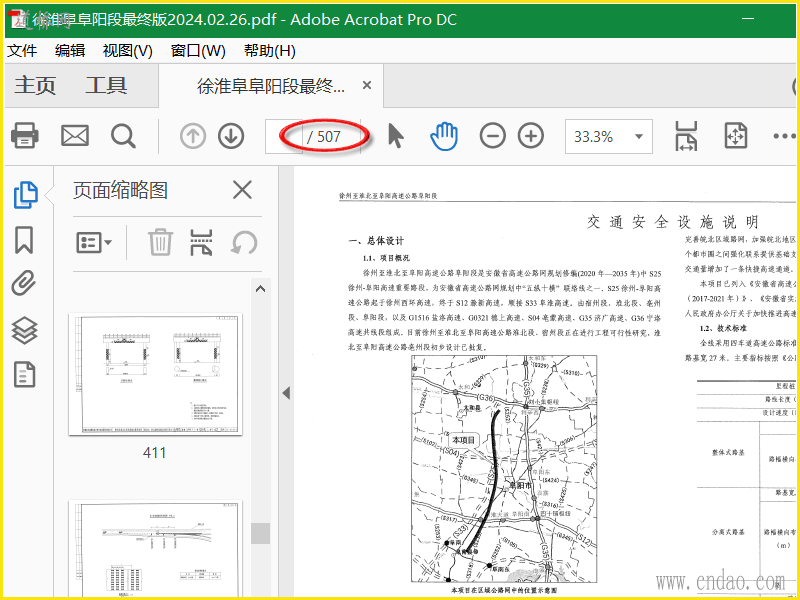The width and height of the screenshot is (800, 600).
Task: Close the 徐淮阜阜阳段最终 document tab
Action: 367,85
